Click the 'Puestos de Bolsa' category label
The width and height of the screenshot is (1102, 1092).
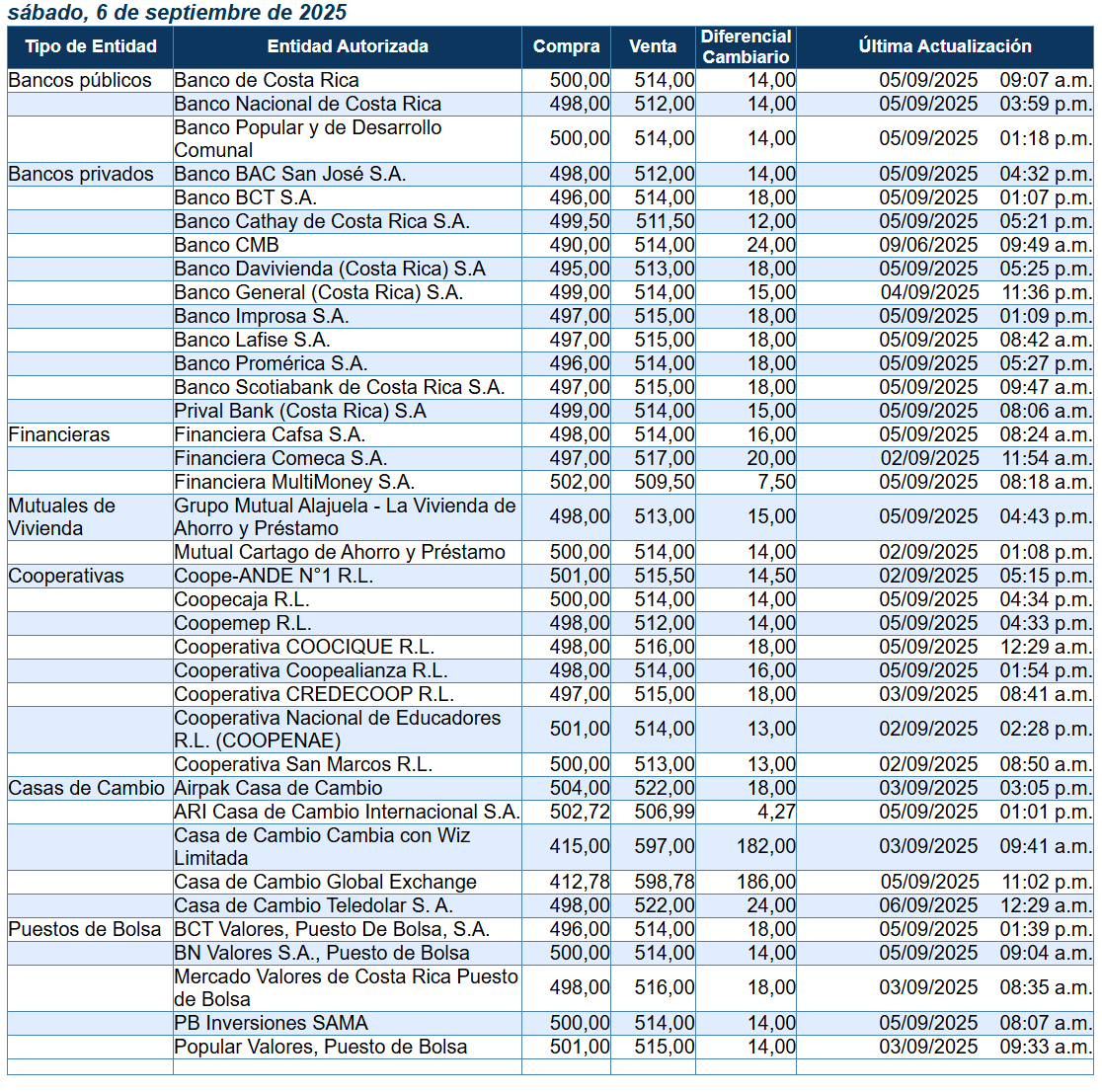tap(85, 930)
